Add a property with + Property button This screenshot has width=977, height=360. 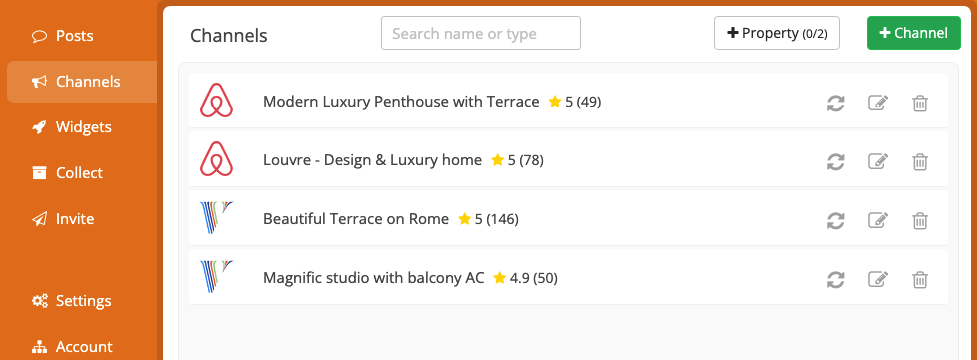[x=776, y=33]
